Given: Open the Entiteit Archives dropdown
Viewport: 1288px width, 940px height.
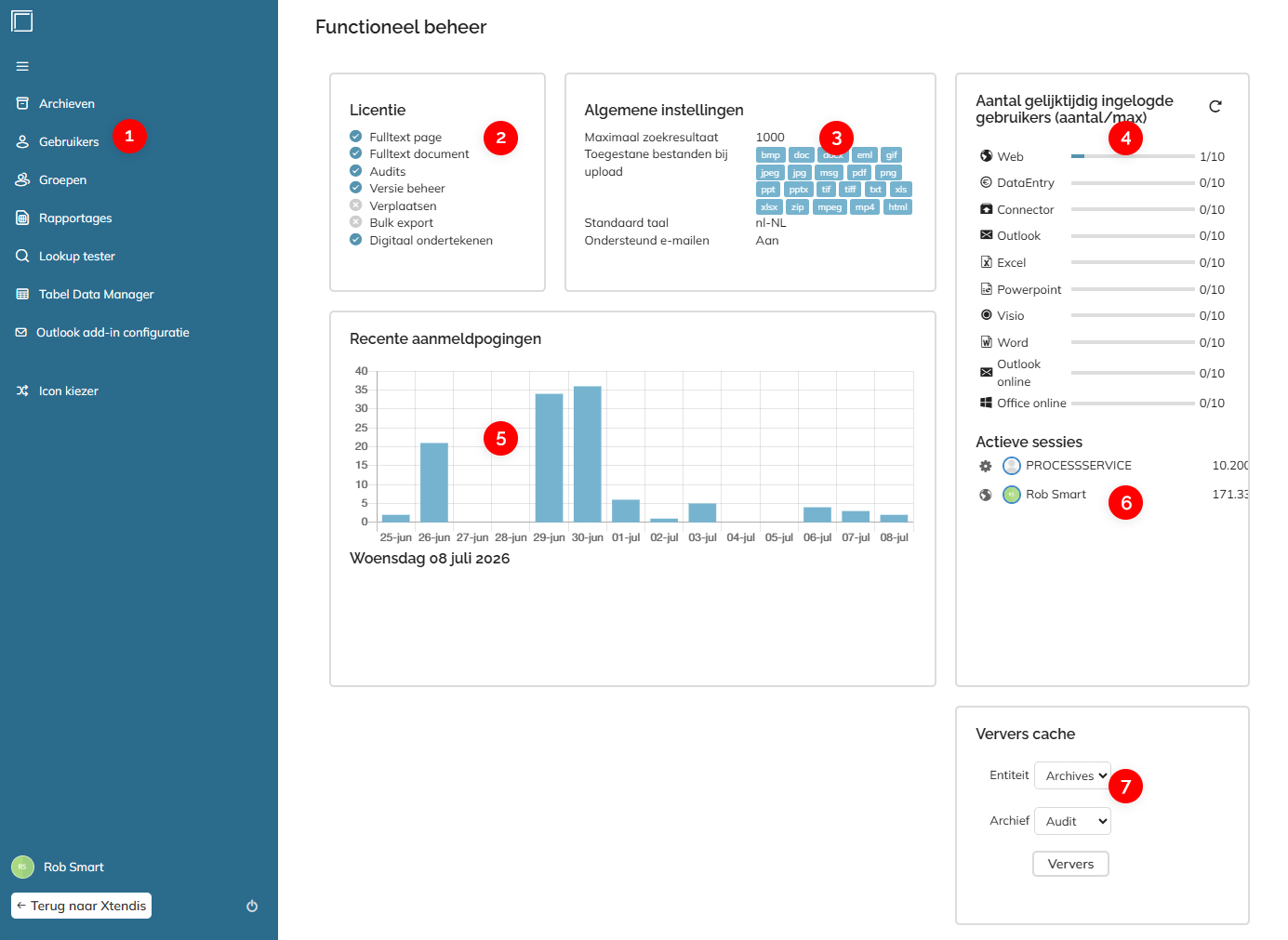Looking at the screenshot, I should (x=1072, y=775).
